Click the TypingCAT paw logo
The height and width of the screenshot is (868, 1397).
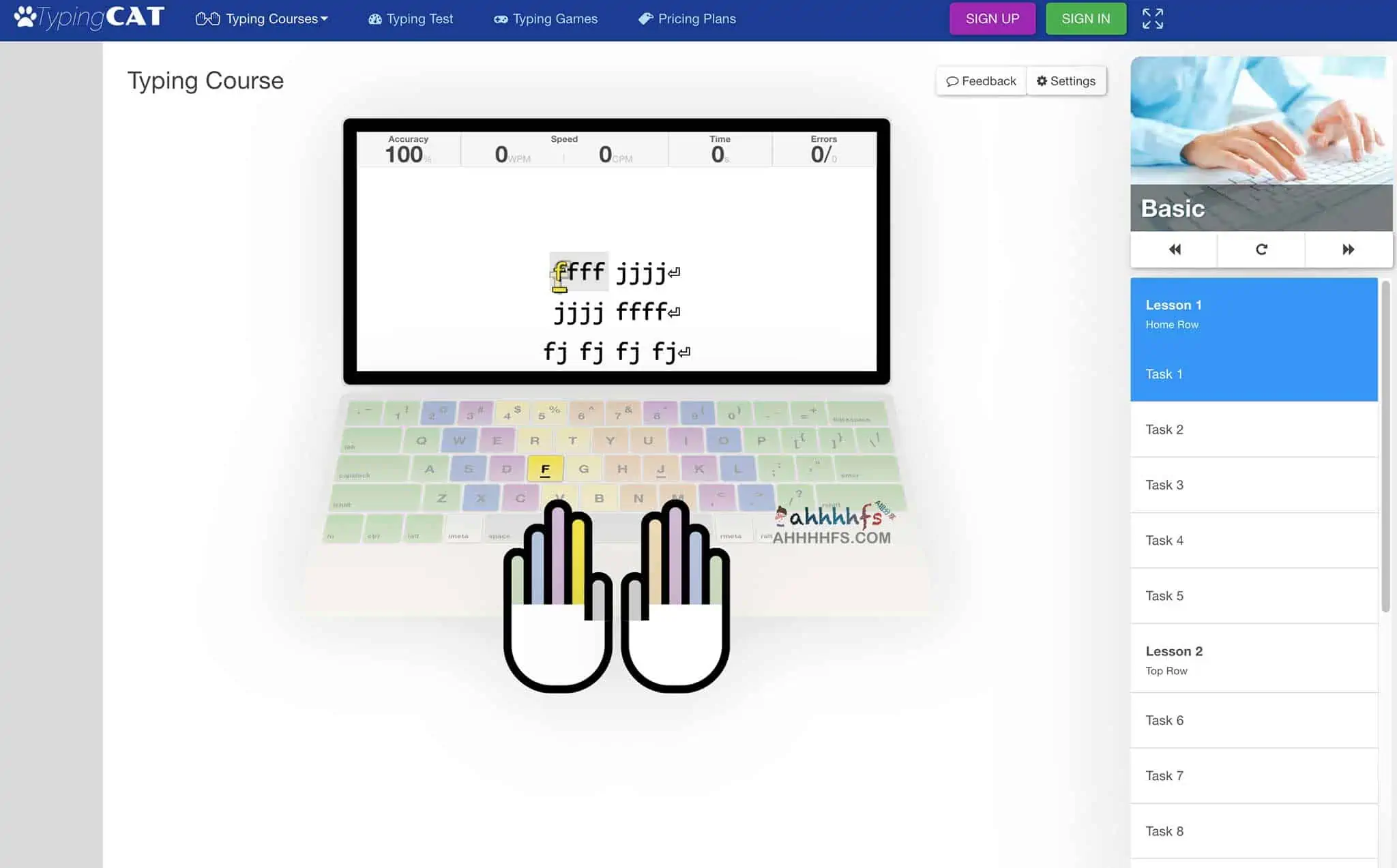[25, 16]
